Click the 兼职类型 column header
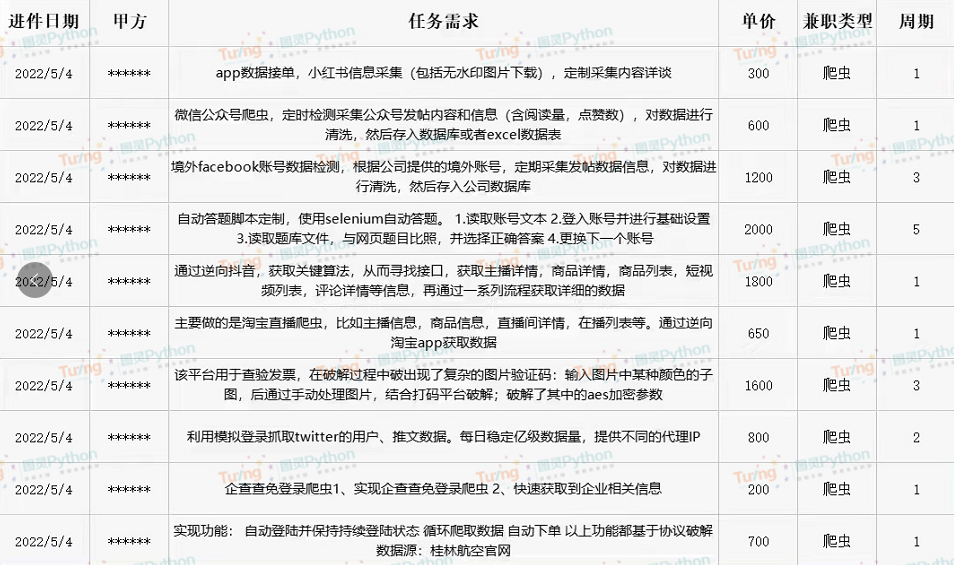The height and width of the screenshot is (565, 954). 837,21
